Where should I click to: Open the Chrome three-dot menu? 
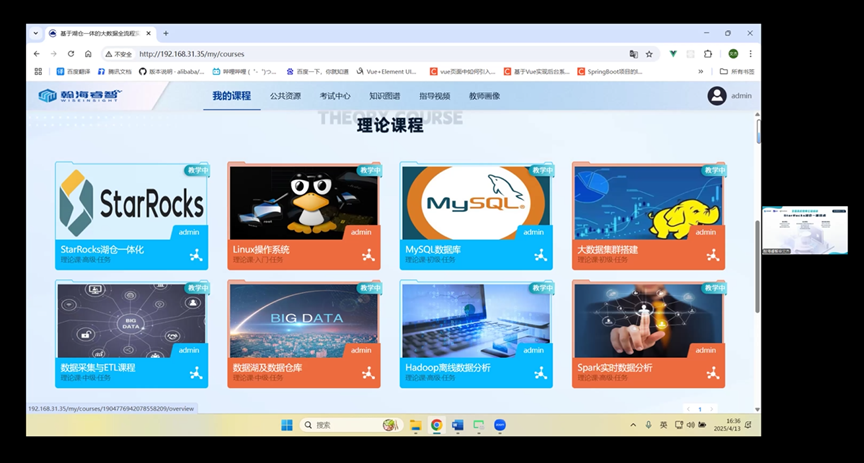coord(750,54)
